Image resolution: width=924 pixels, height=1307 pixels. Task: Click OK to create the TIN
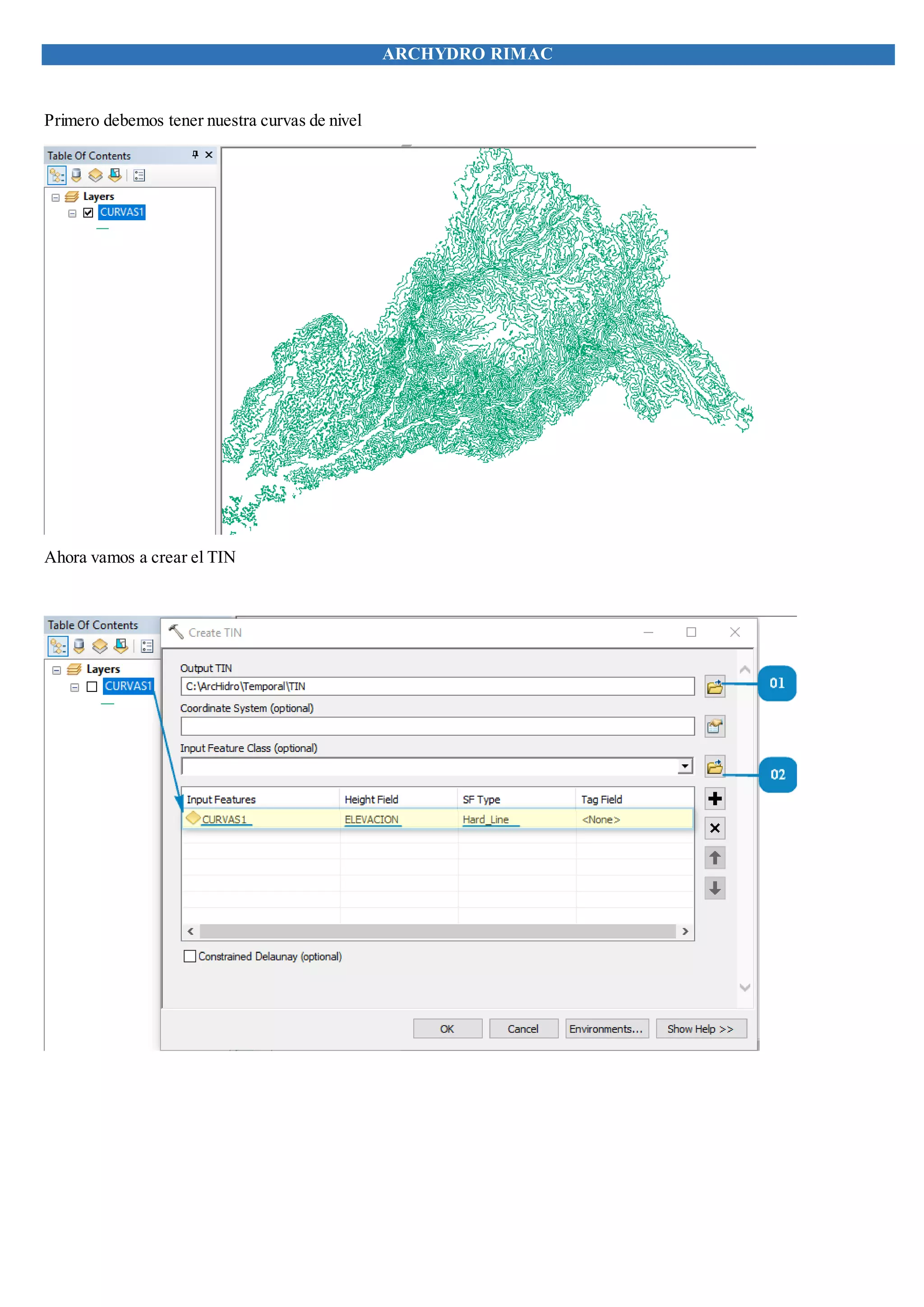click(447, 1029)
